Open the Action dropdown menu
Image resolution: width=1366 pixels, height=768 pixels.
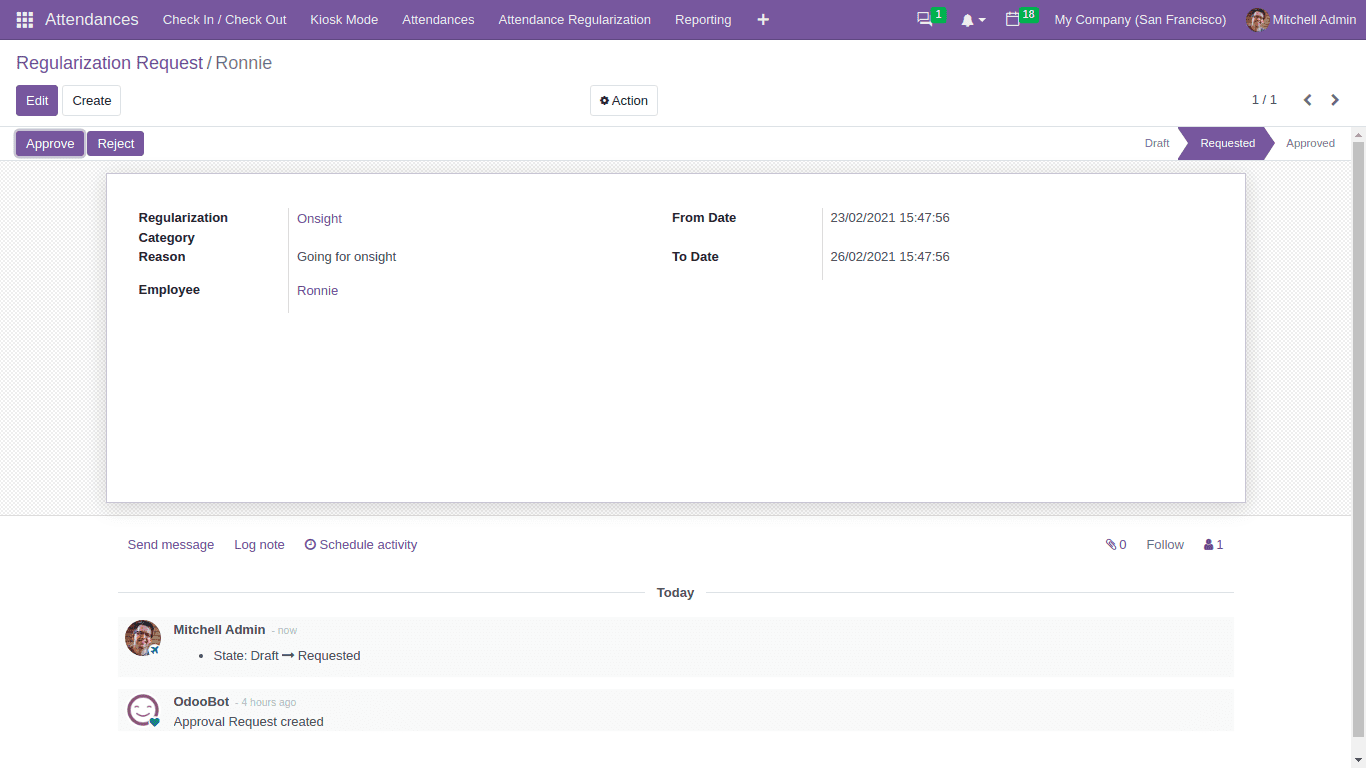tap(623, 100)
